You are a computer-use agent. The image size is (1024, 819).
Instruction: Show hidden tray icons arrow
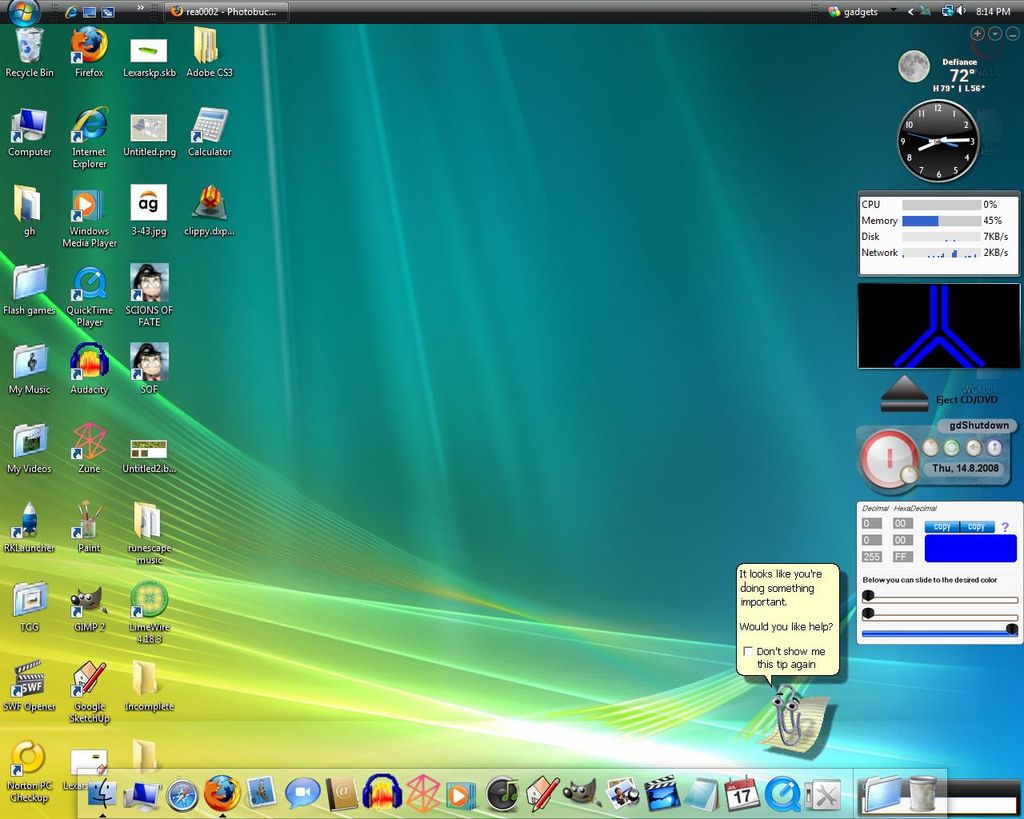[910, 11]
